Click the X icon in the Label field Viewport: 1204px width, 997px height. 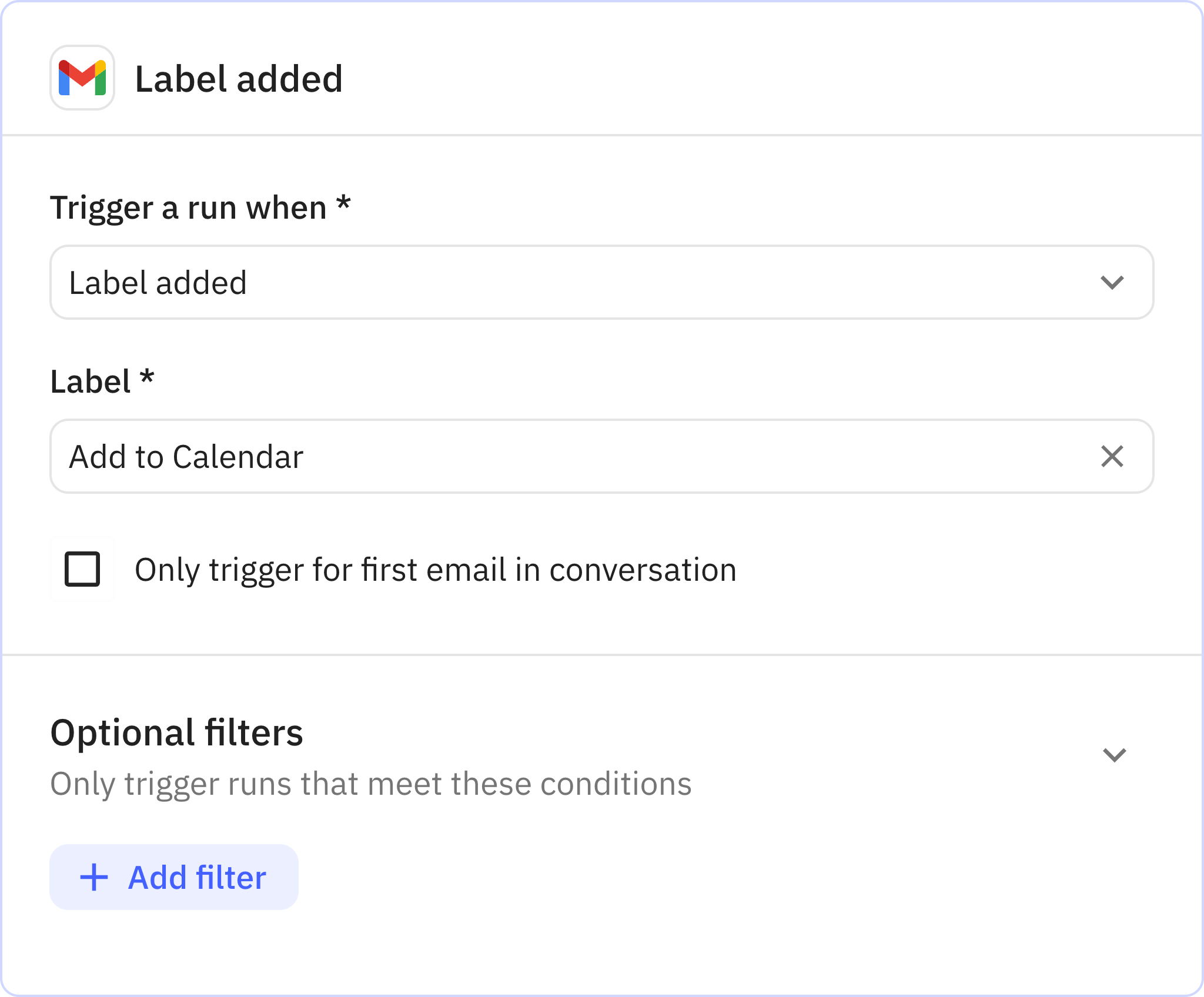[1112, 456]
